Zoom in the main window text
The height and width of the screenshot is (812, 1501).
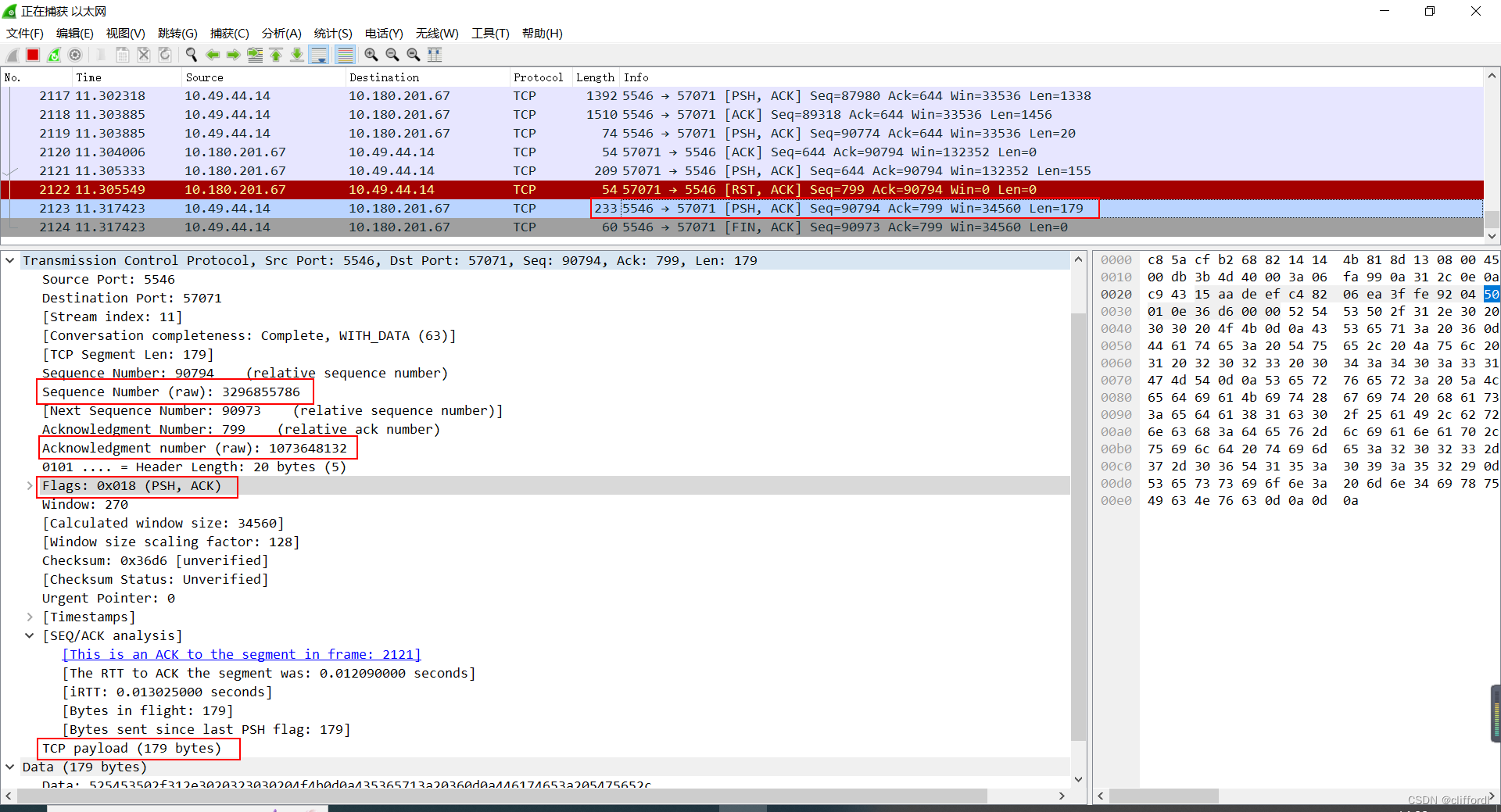coord(371,55)
